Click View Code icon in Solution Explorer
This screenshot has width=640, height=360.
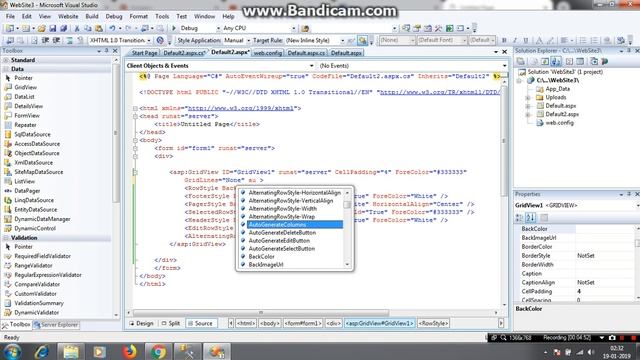(x=569, y=62)
